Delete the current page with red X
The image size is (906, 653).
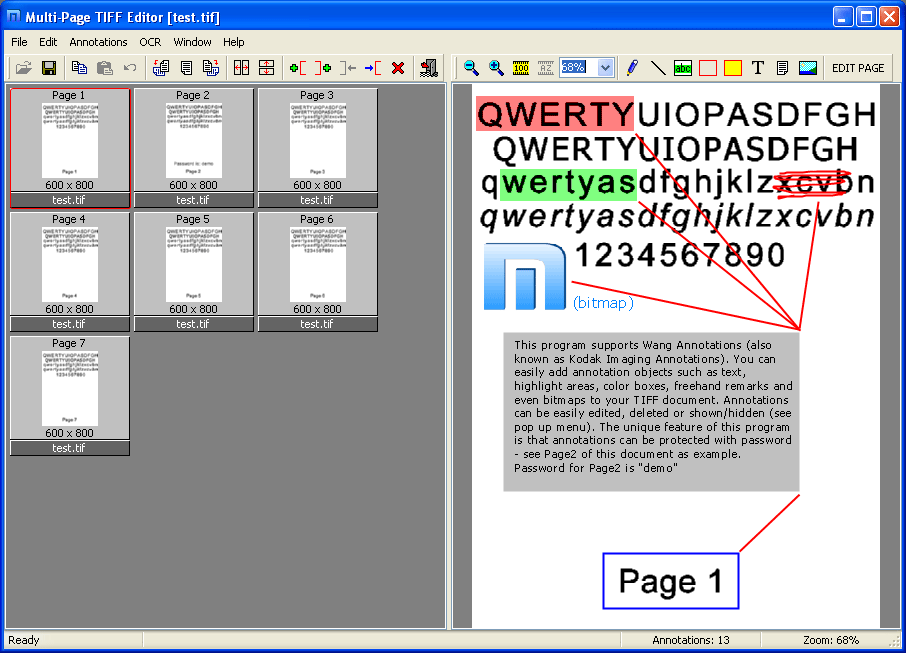point(397,68)
